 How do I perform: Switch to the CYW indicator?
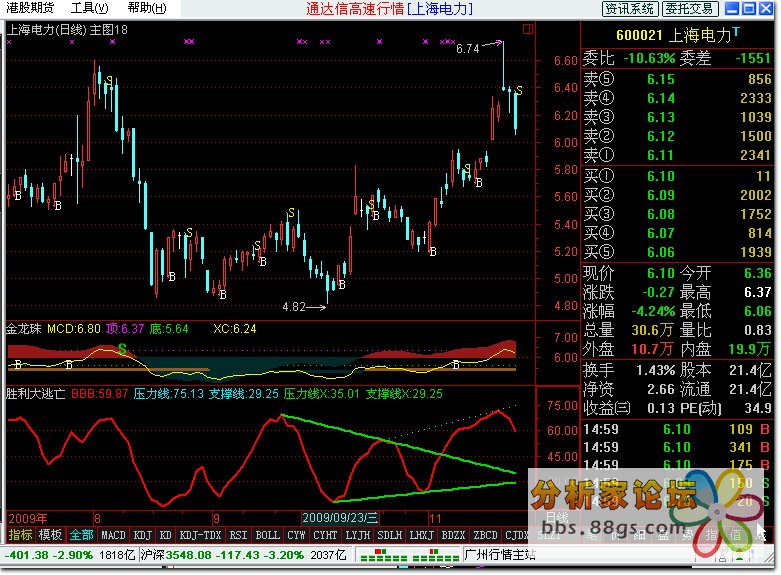coord(296,535)
